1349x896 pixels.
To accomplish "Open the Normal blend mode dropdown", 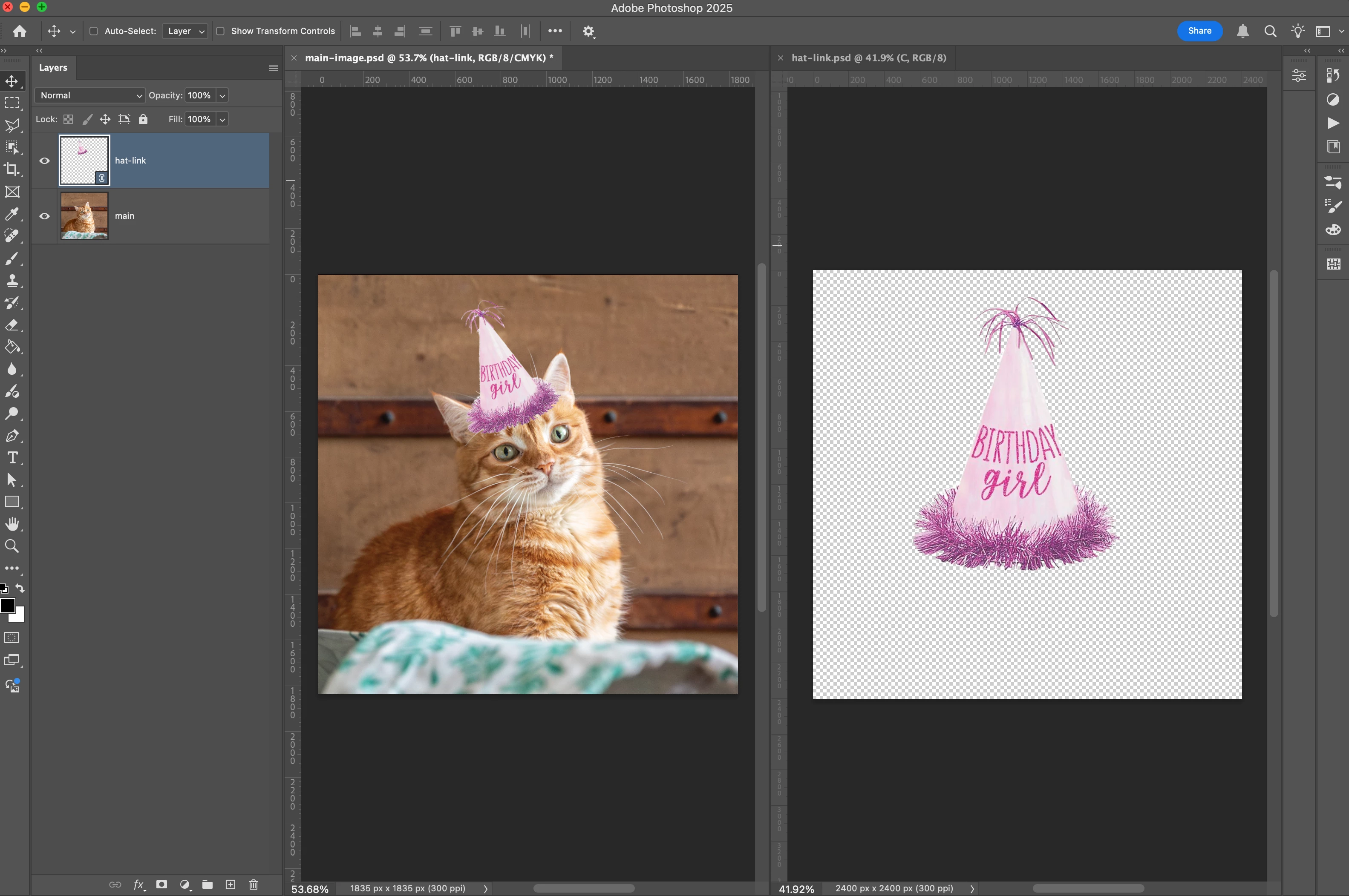I will [90, 95].
